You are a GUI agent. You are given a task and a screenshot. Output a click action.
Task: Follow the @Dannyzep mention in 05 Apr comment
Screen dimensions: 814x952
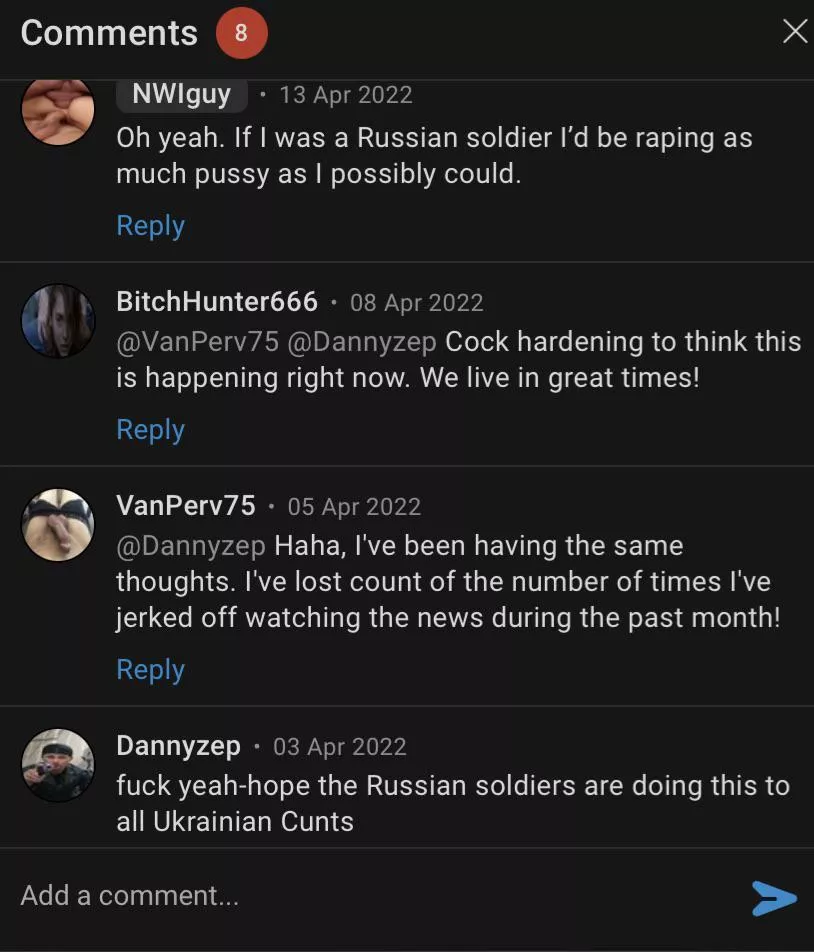click(x=191, y=546)
